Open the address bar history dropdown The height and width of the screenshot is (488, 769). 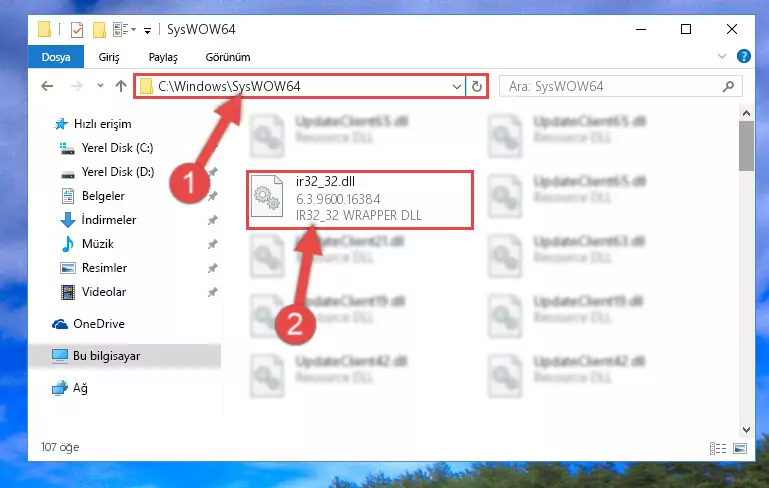[x=457, y=87]
